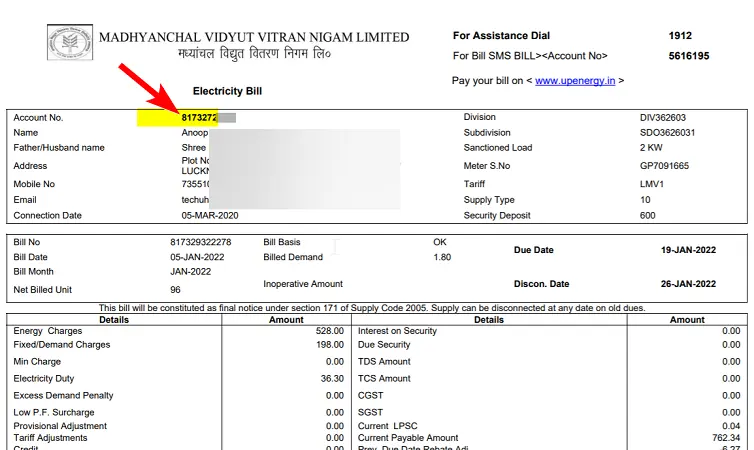Select the Mobile No label
The height and width of the screenshot is (450, 754).
[x=34, y=184]
